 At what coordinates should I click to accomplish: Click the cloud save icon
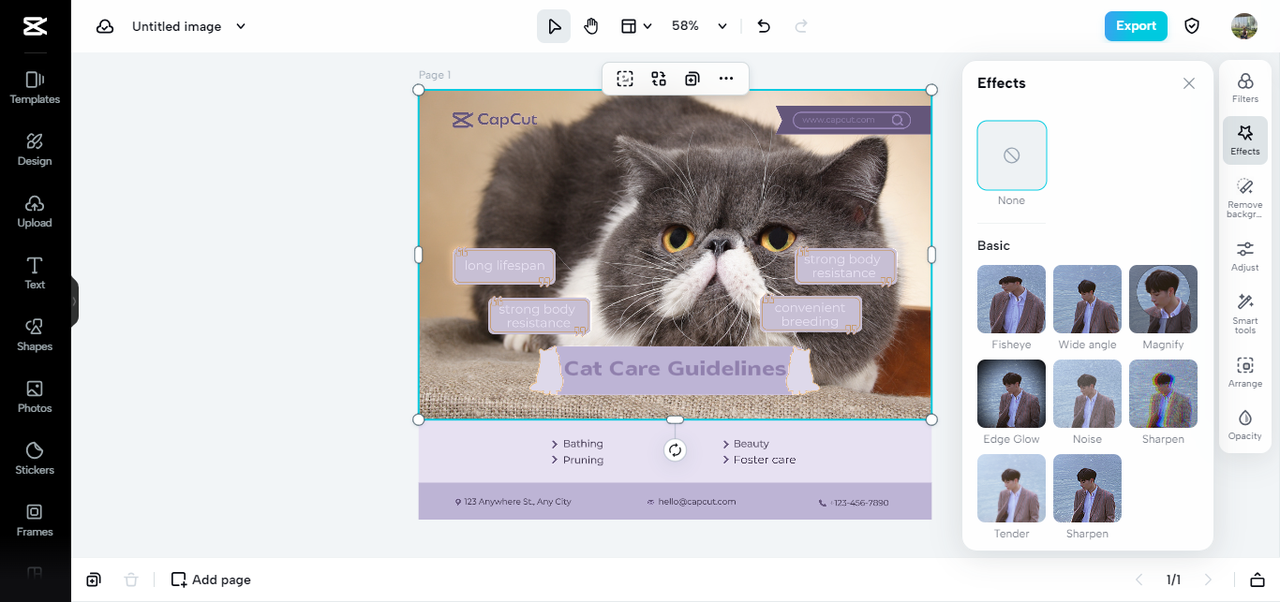click(105, 26)
